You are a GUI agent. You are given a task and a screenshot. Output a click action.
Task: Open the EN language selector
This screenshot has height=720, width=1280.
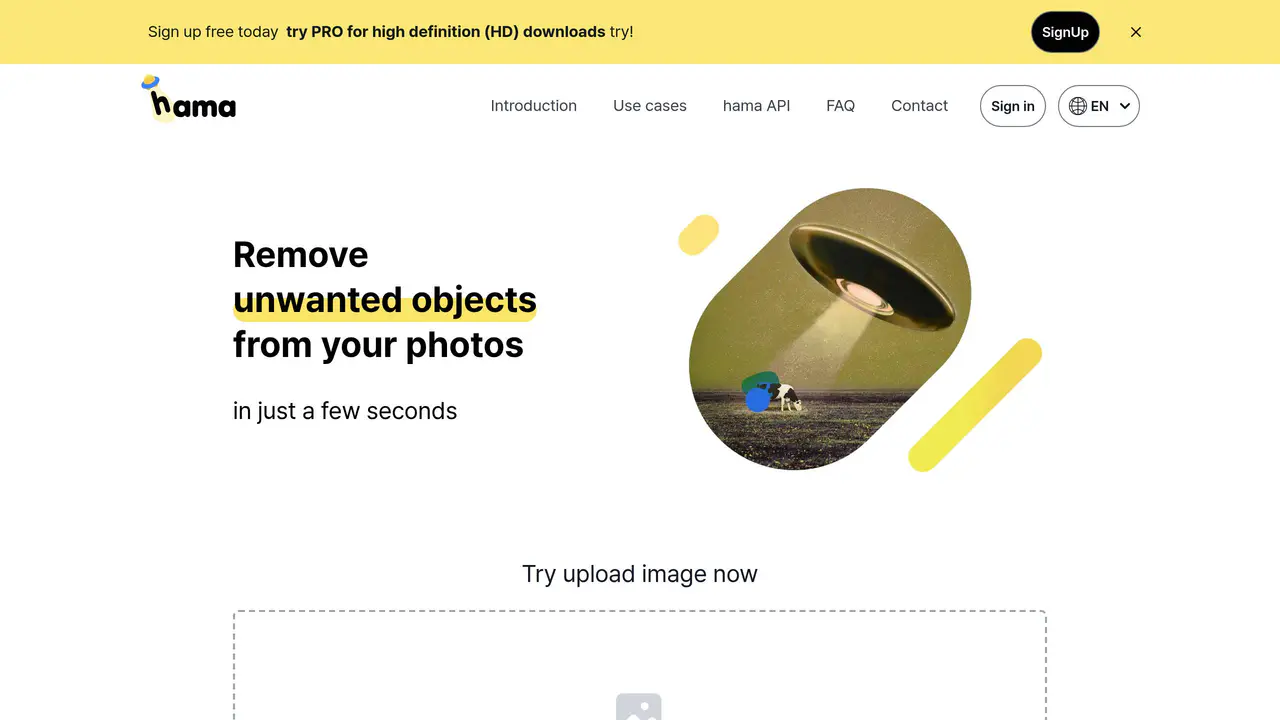click(x=1099, y=106)
